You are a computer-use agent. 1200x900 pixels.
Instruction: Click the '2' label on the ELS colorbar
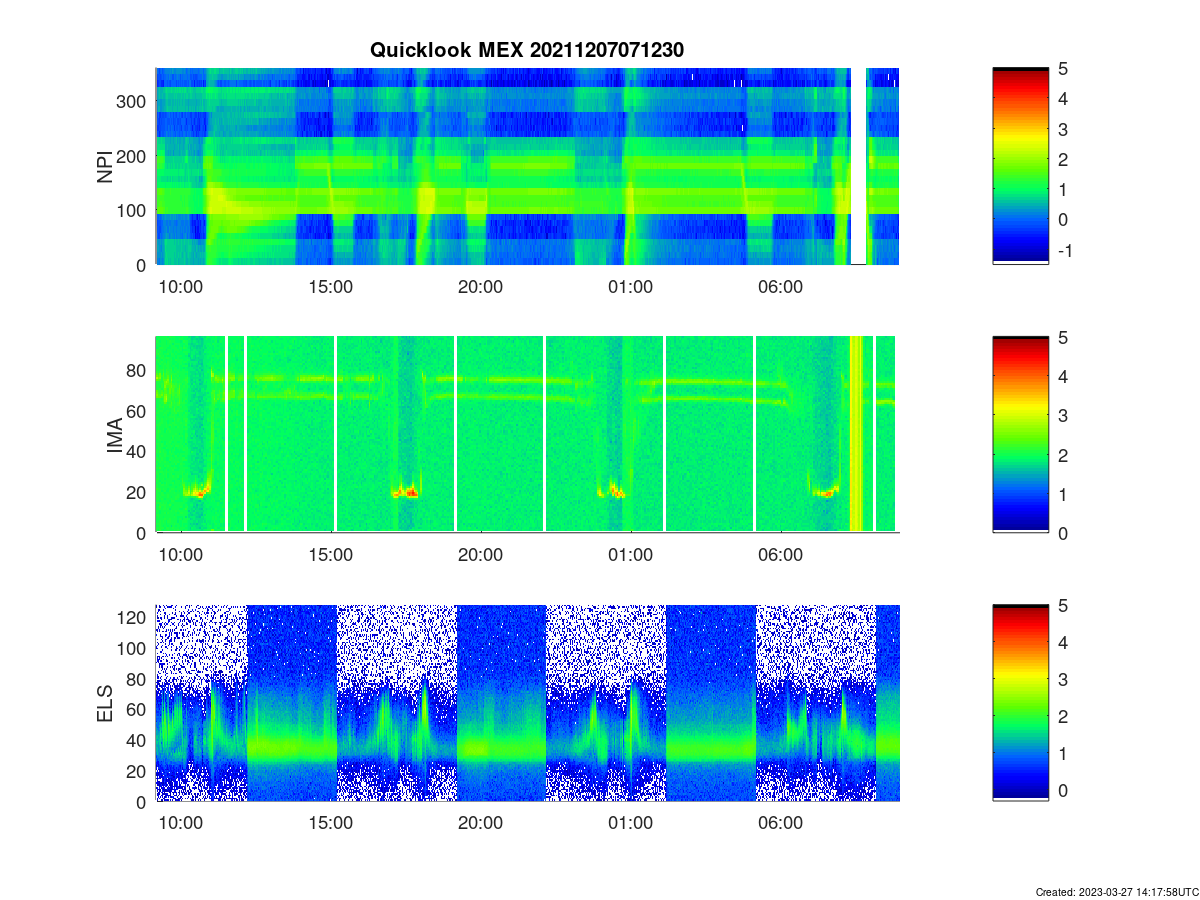[x=1064, y=717]
